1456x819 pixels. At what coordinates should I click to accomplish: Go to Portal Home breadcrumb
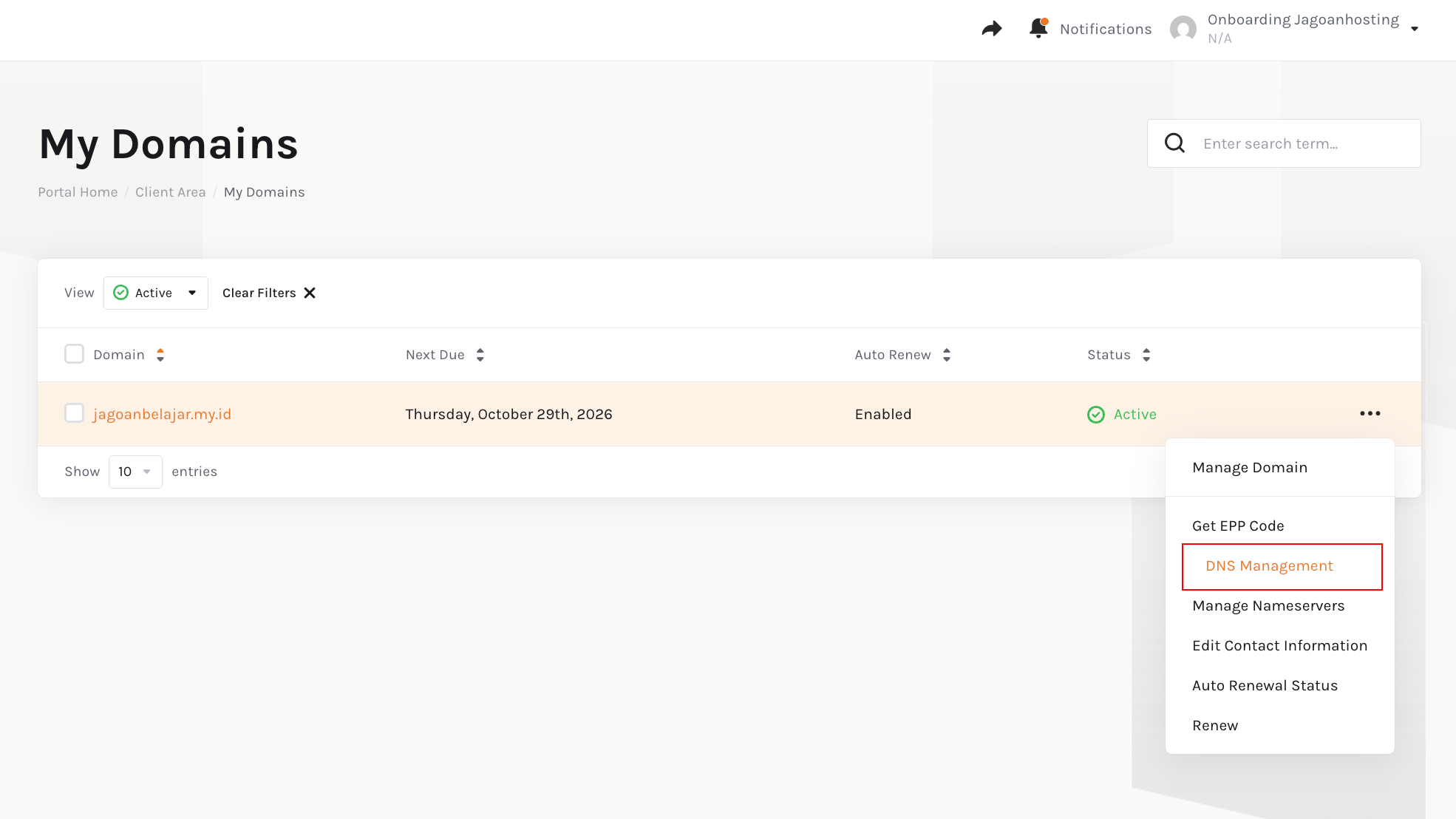pyautogui.click(x=78, y=192)
